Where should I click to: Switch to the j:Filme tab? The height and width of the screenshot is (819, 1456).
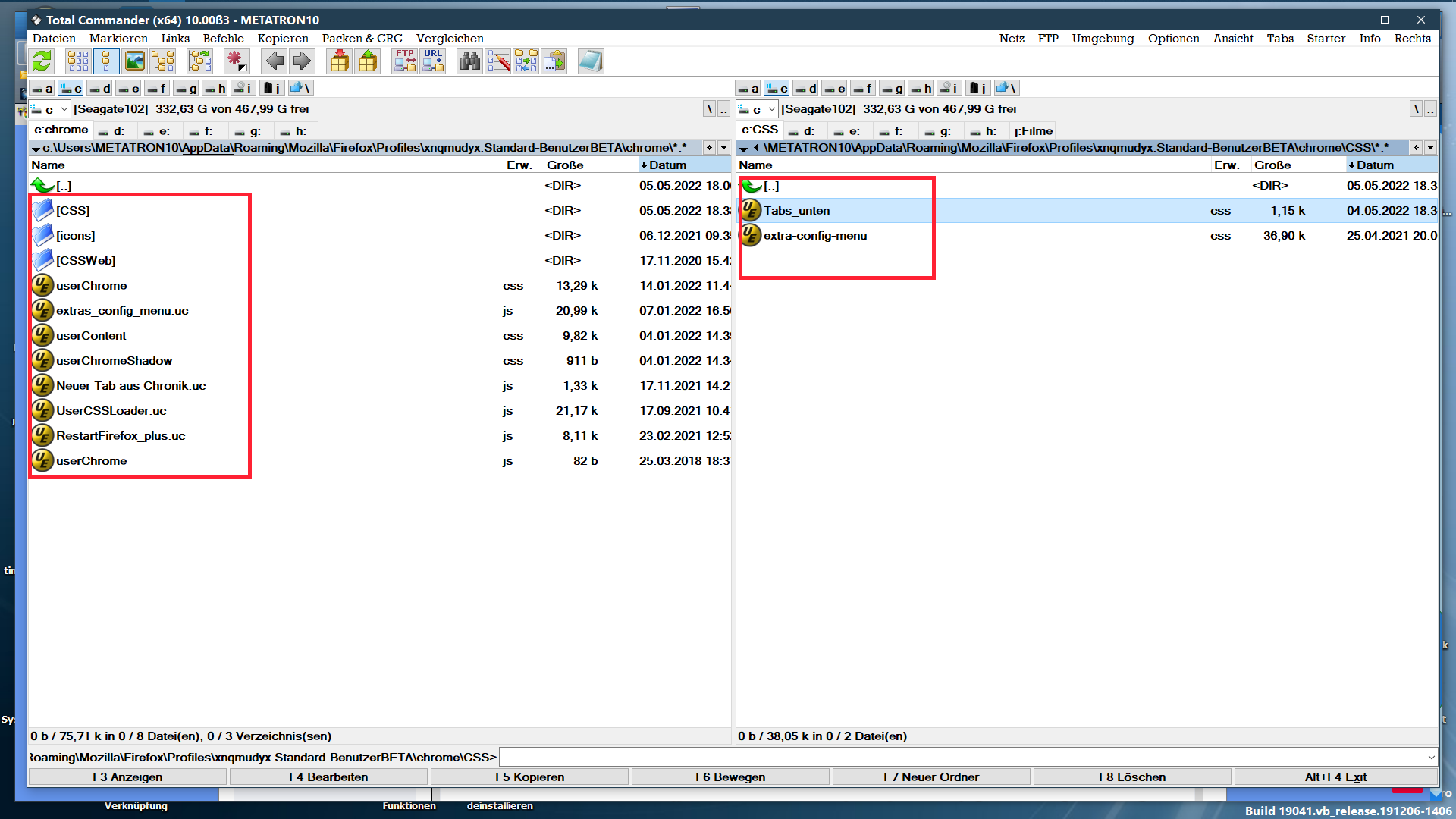(x=1033, y=130)
